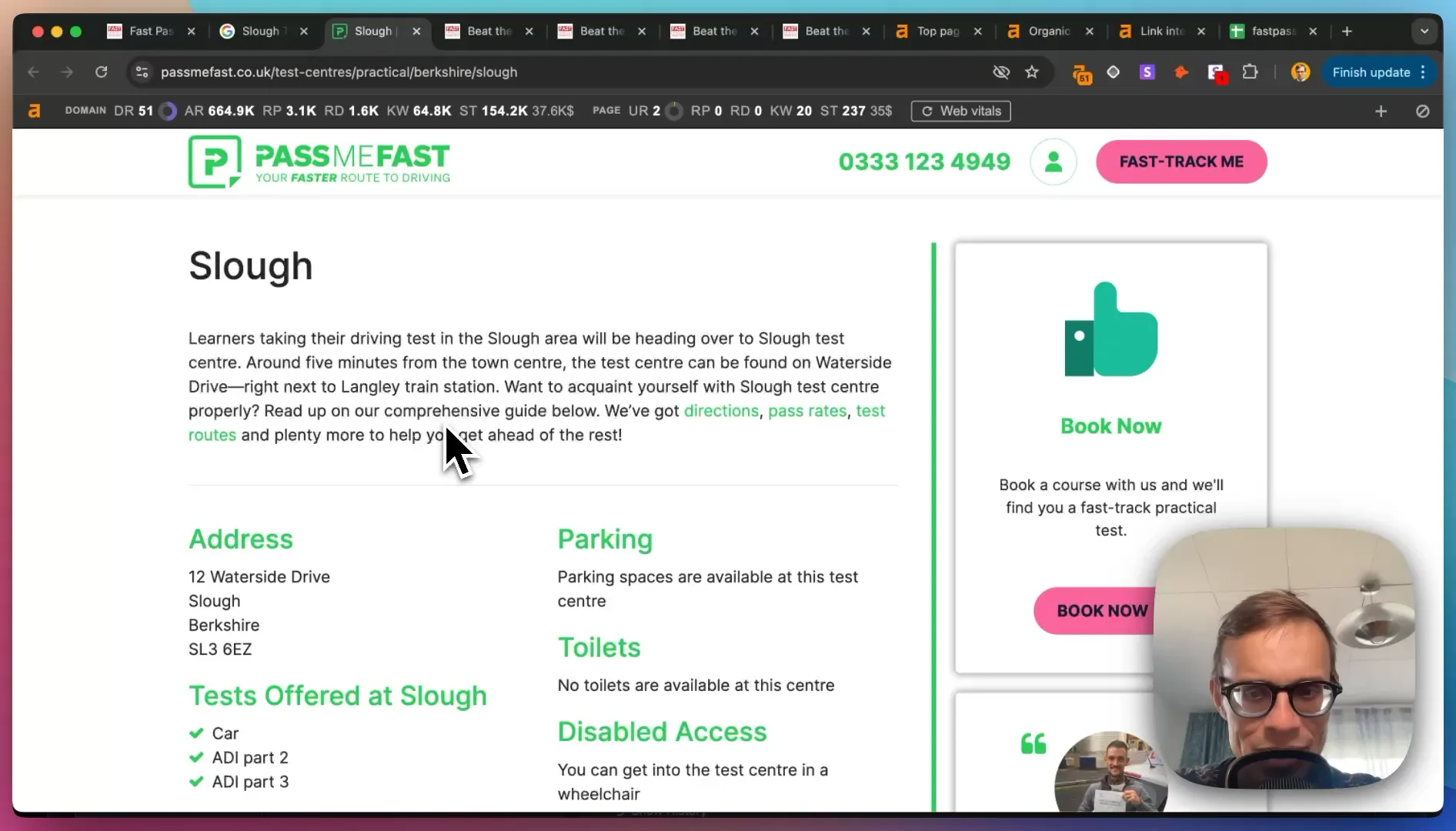Click the ADI part 2 list item
This screenshot has height=831, width=1456.
pos(250,757)
